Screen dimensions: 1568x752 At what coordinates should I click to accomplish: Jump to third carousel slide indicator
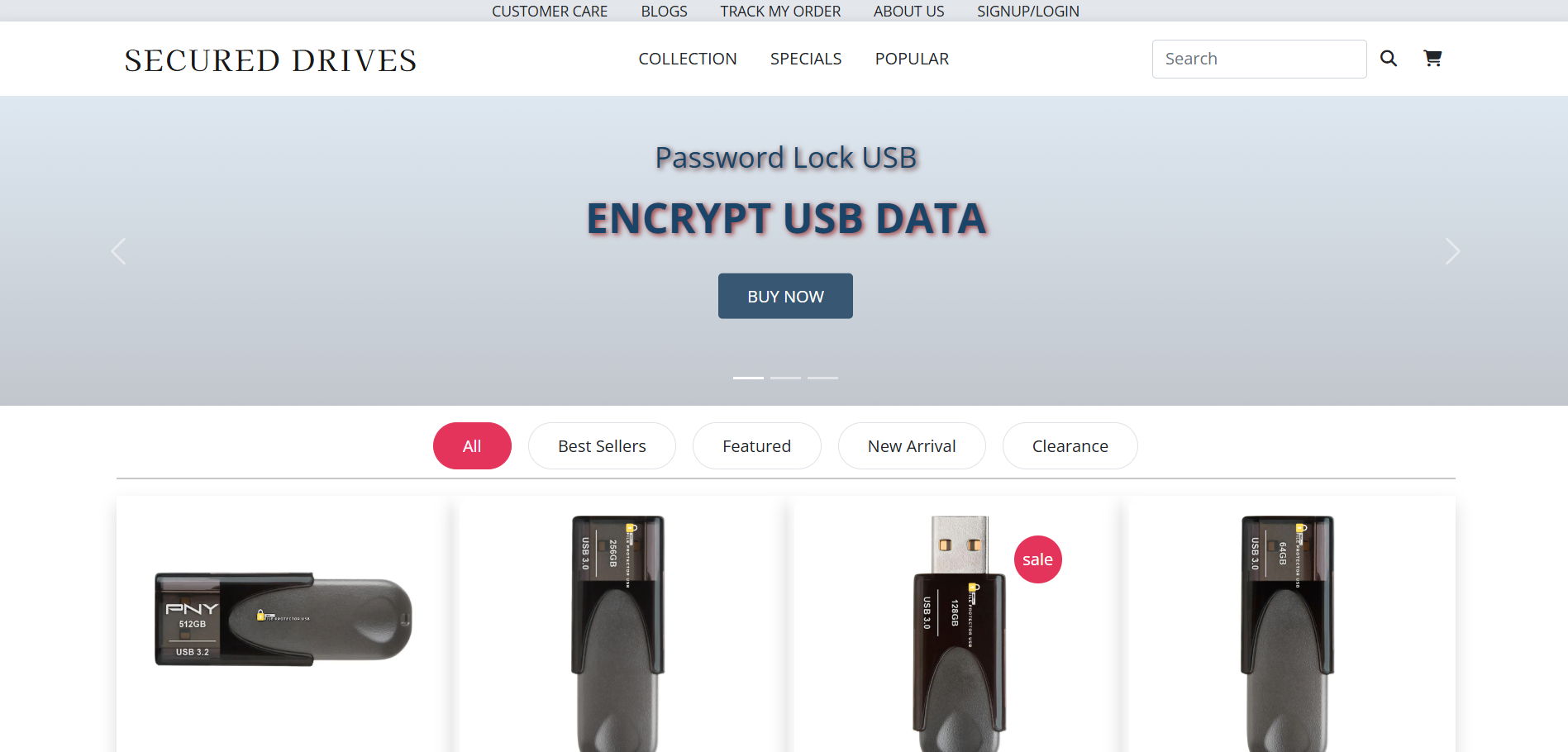click(822, 378)
